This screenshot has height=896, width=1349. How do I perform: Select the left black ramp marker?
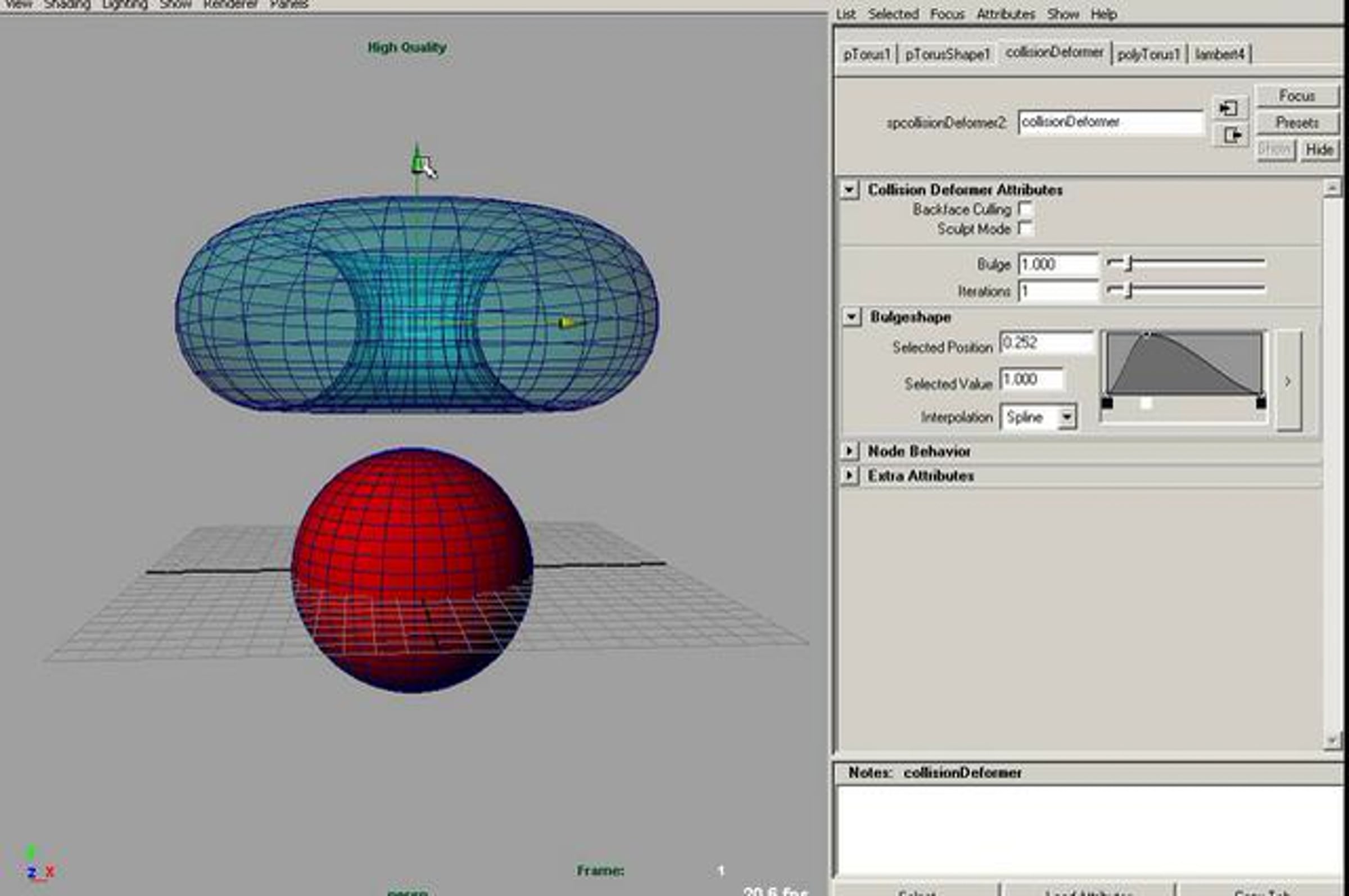tap(1107, 403)
